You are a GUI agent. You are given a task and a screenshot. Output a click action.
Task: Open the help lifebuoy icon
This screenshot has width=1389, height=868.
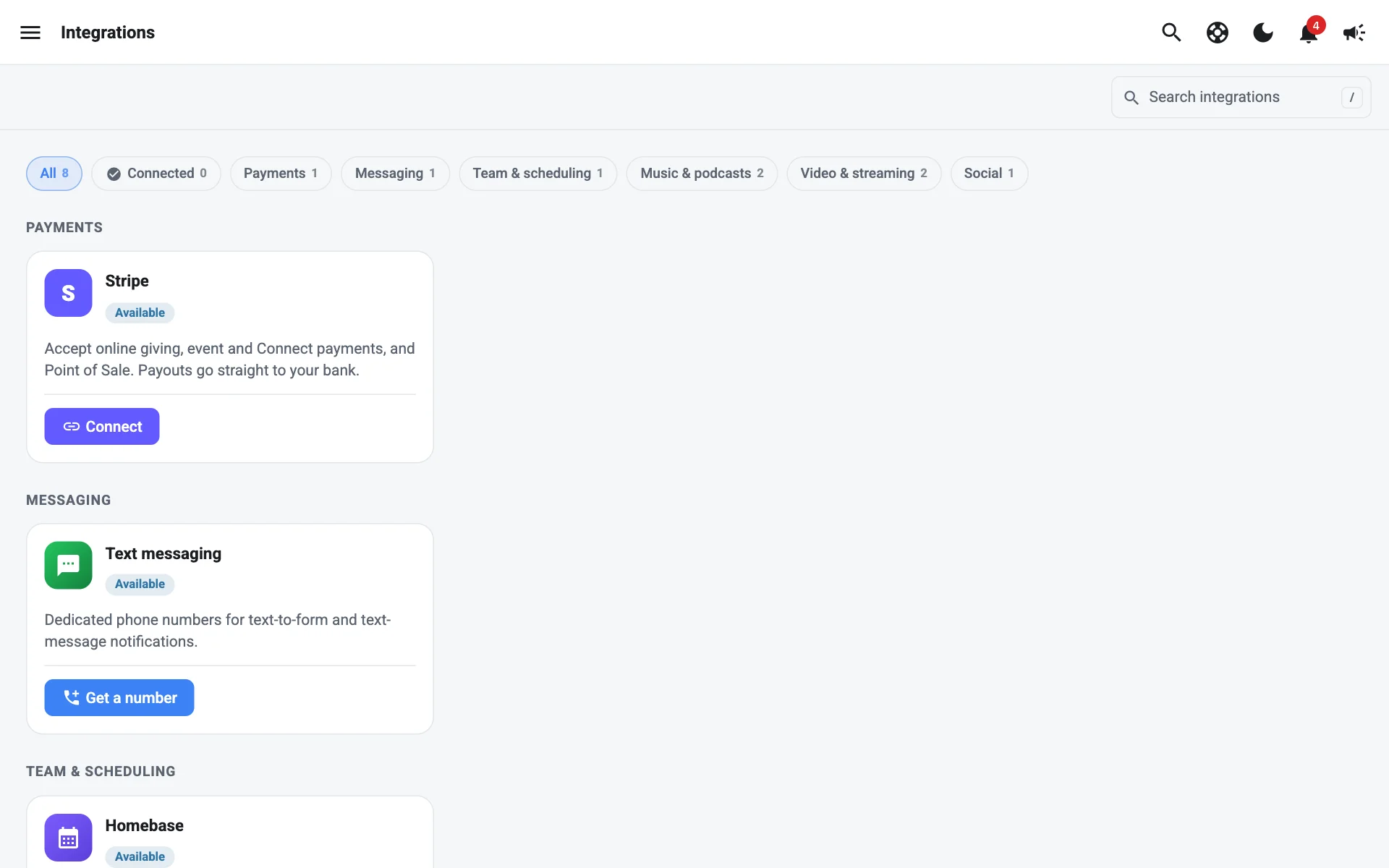[1218, 33]
